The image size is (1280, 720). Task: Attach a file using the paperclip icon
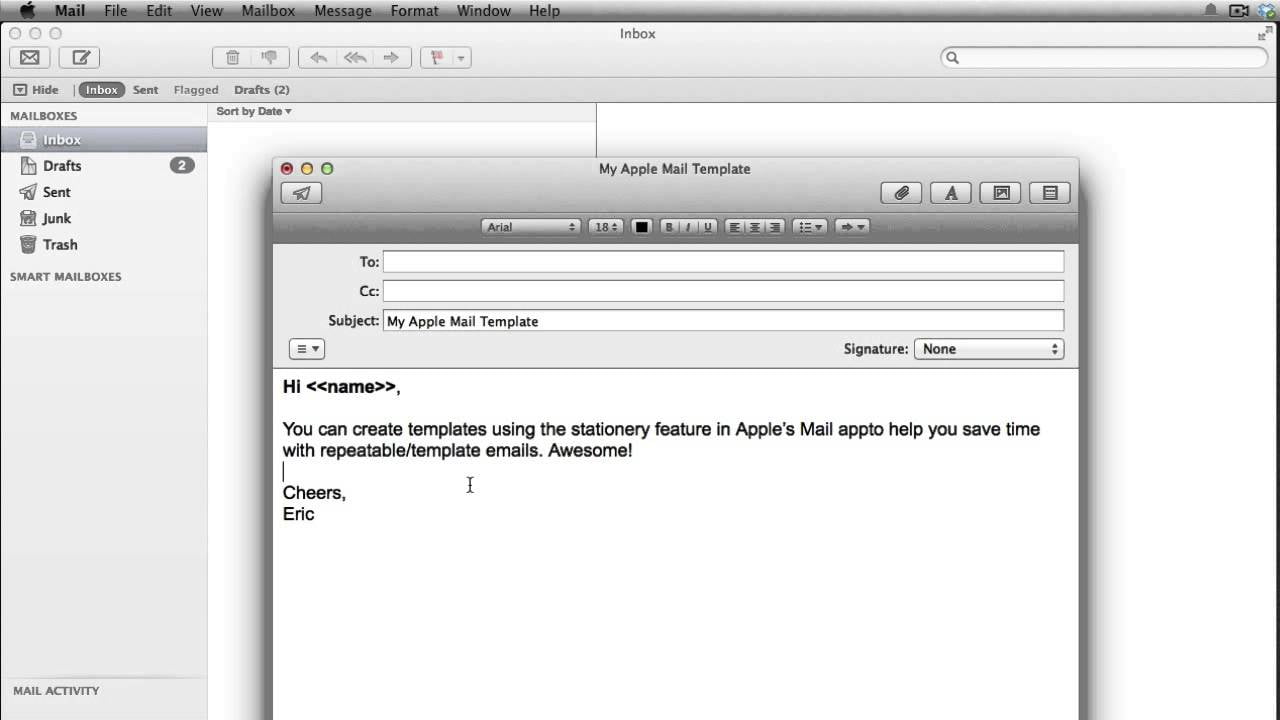click(901, 192)
